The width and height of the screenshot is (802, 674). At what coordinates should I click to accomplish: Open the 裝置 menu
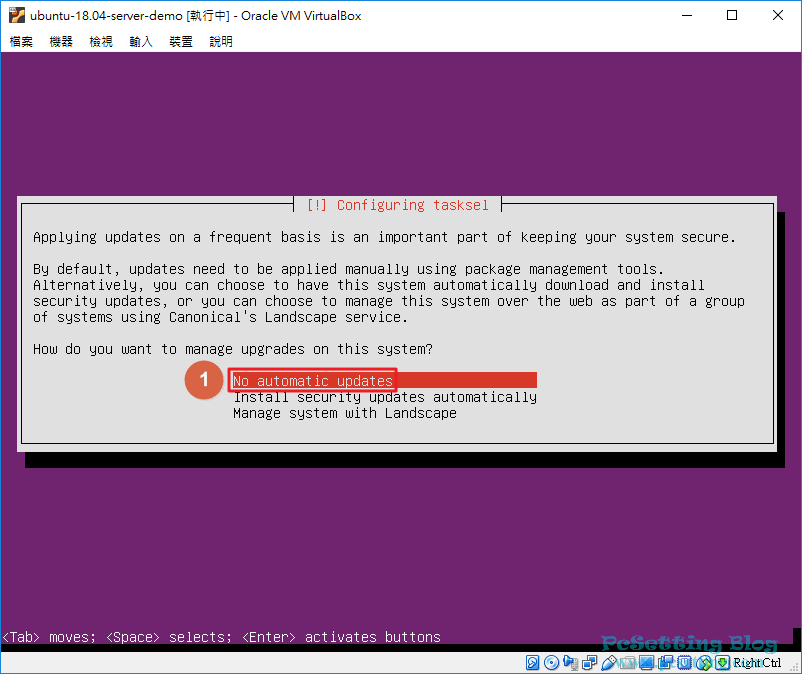pyautogui.click(x=181, y=41)
